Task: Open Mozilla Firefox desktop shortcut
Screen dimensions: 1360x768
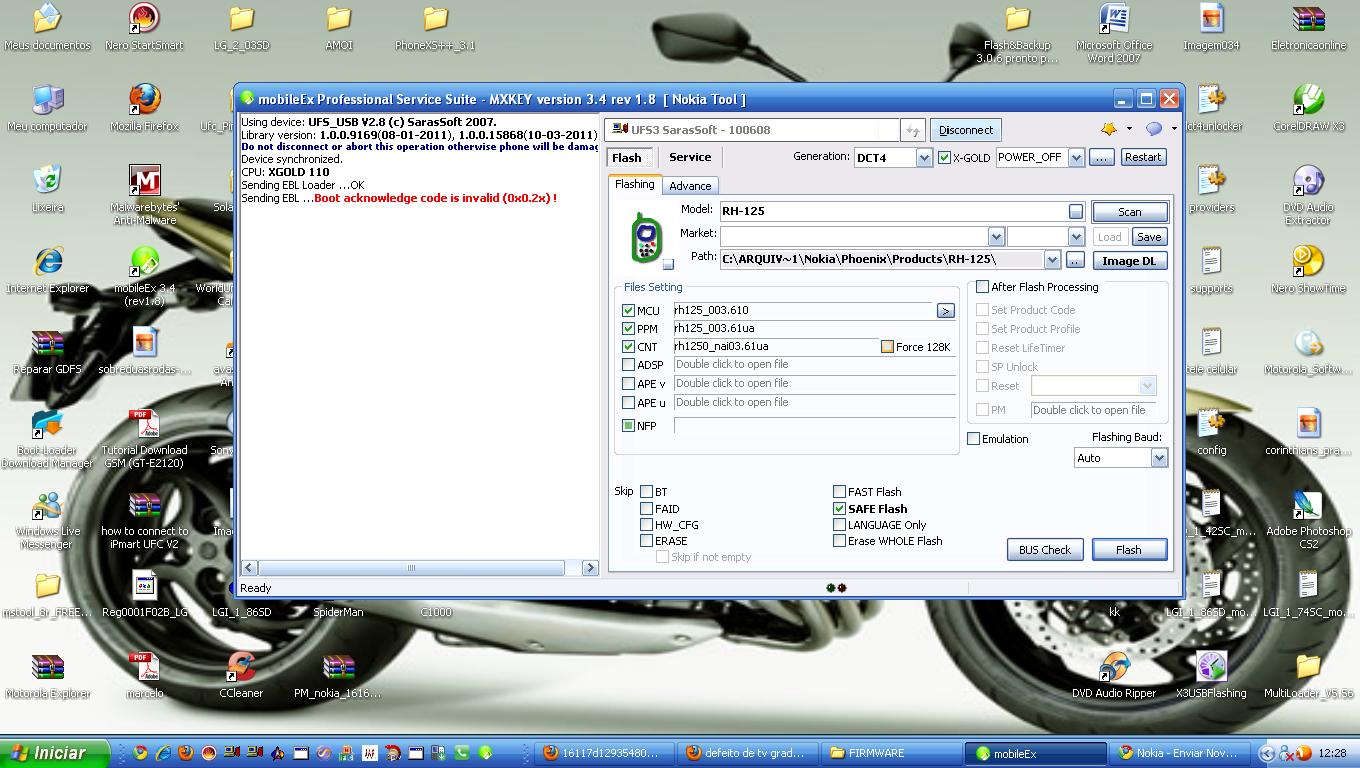Action: tap(145, 107)
